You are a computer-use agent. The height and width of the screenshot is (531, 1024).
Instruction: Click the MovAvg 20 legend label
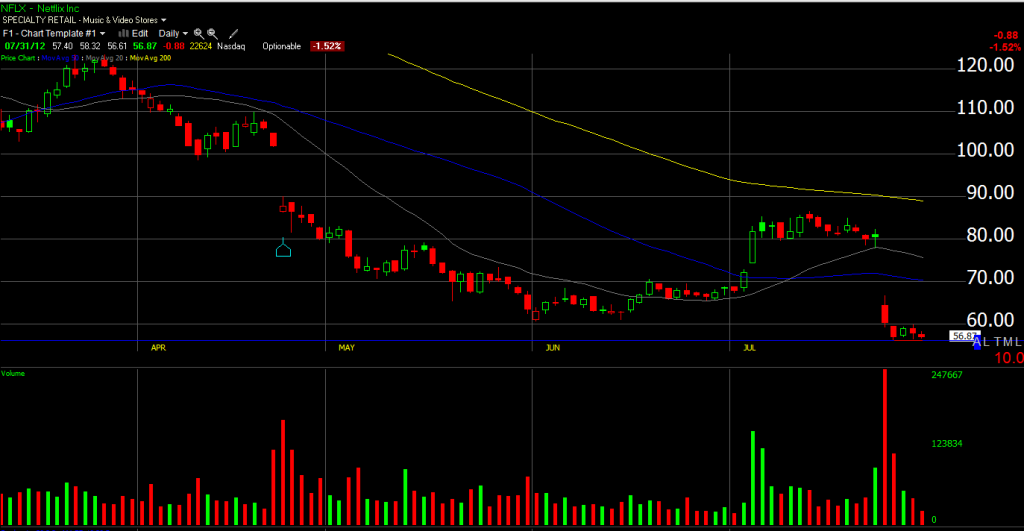104,58
